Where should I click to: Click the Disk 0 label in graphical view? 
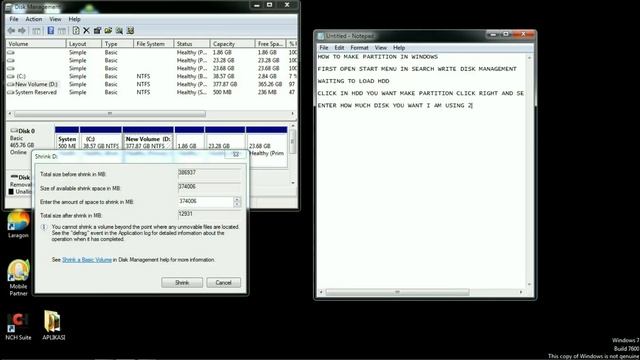27,131
